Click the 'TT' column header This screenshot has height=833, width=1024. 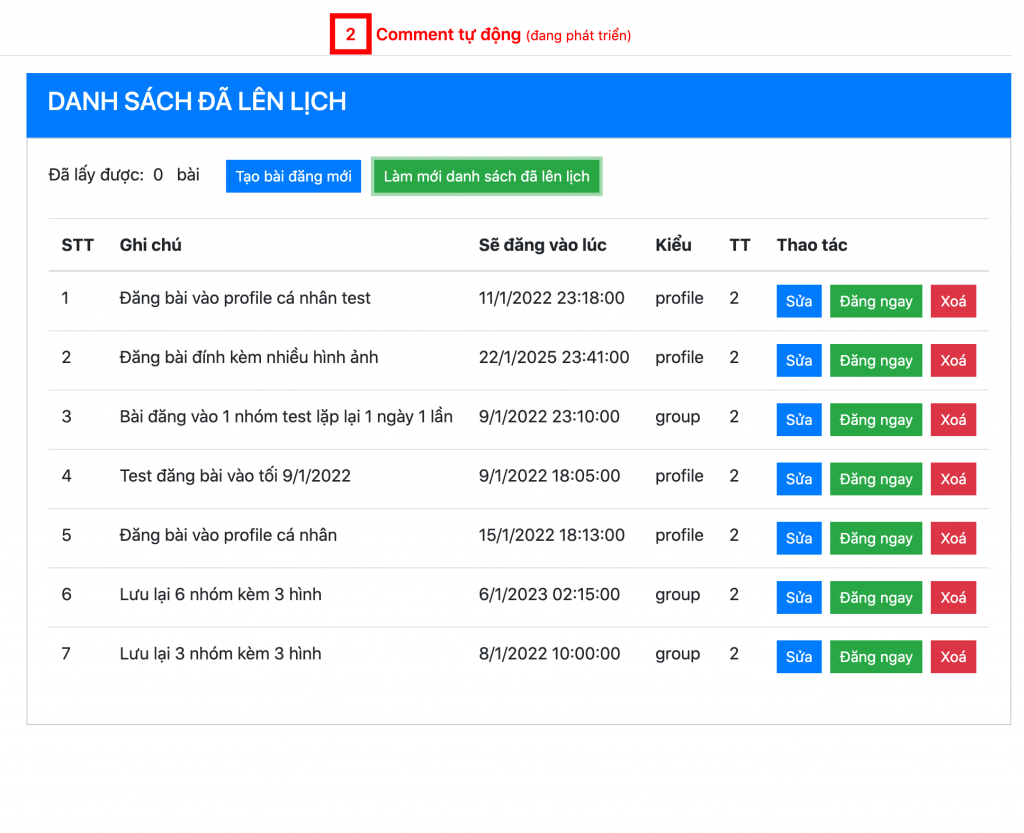click(x=740, y=245)
